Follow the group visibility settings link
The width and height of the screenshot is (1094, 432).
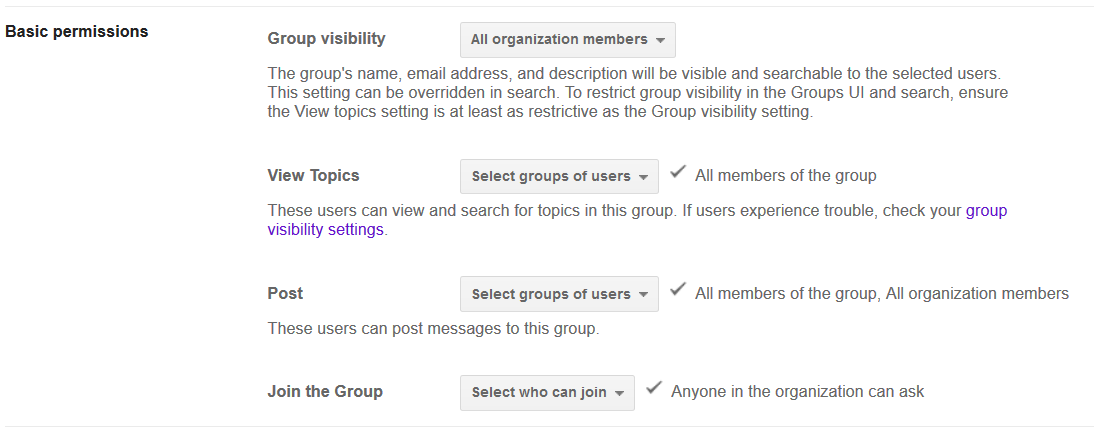[325, 229]
